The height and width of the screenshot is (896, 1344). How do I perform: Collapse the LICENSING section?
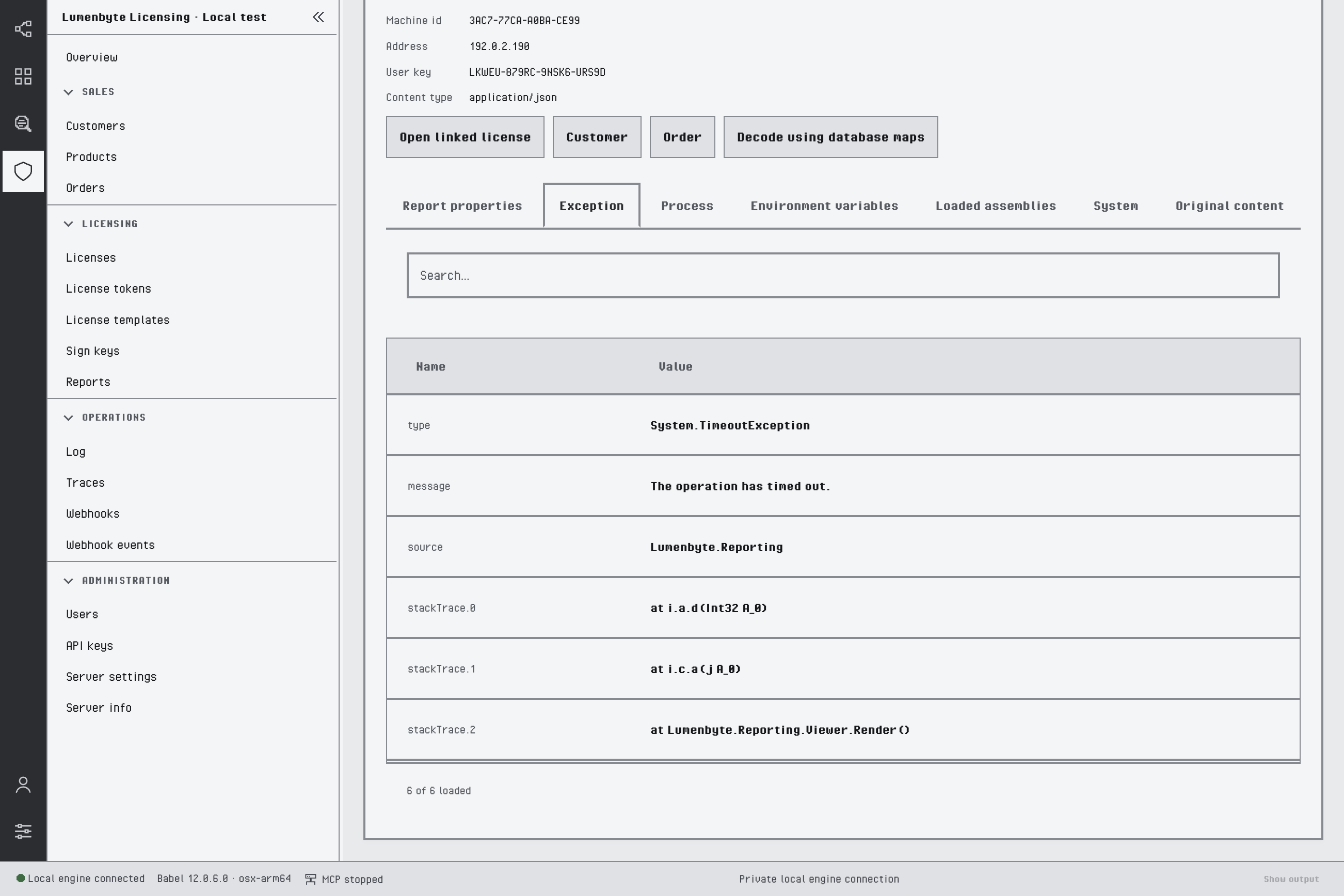pos(69,224)
